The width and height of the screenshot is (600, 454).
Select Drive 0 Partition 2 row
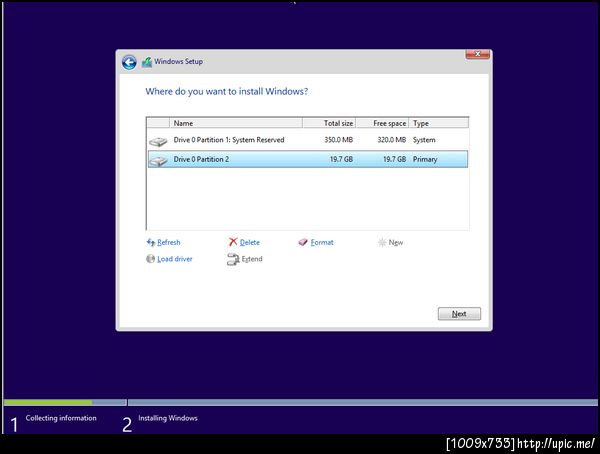[308, 159]
